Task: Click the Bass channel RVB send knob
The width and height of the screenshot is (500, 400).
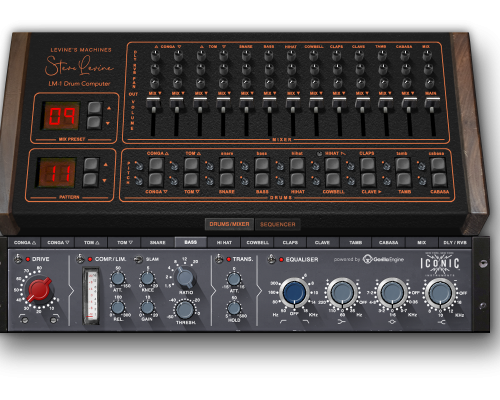Action: (269, 69)
